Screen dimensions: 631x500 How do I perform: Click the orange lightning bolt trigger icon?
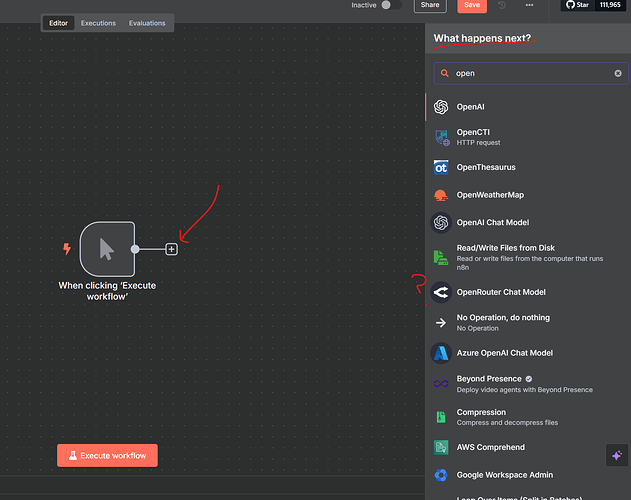click(x=67, y=248)
